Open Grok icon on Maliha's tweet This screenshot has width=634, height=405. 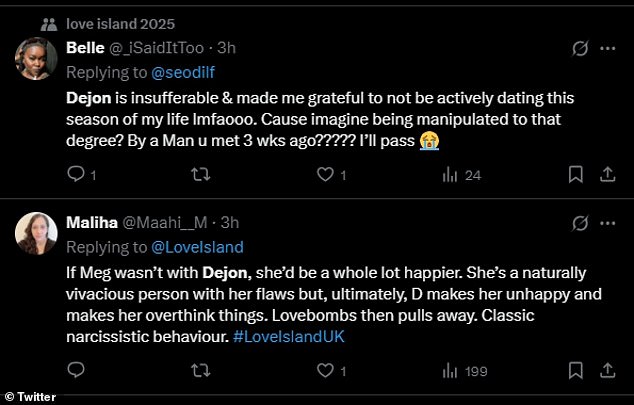(578, 224)
